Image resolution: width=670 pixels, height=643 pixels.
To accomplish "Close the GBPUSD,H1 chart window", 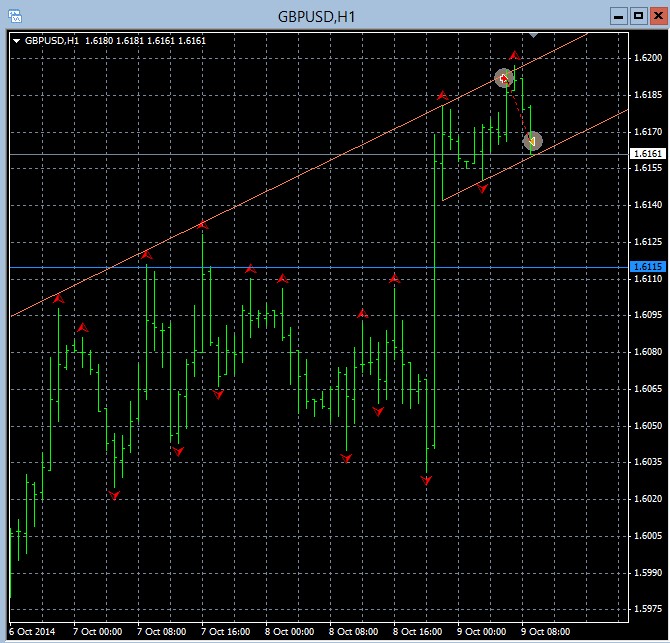I will coord(658,17).
